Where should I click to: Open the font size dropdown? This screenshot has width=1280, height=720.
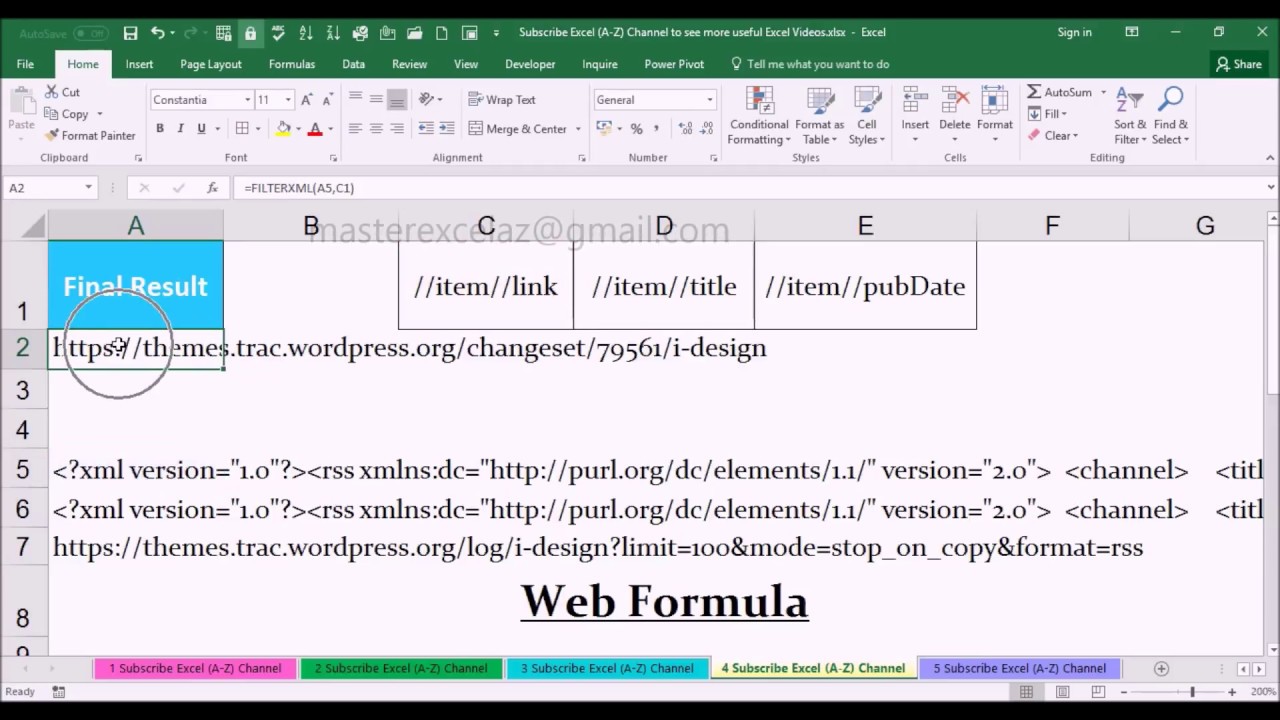pos(288,100)
